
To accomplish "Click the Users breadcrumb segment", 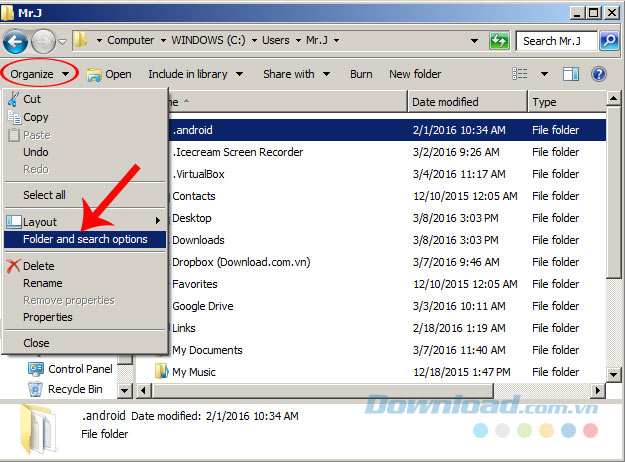I will [x=275, y=40].
